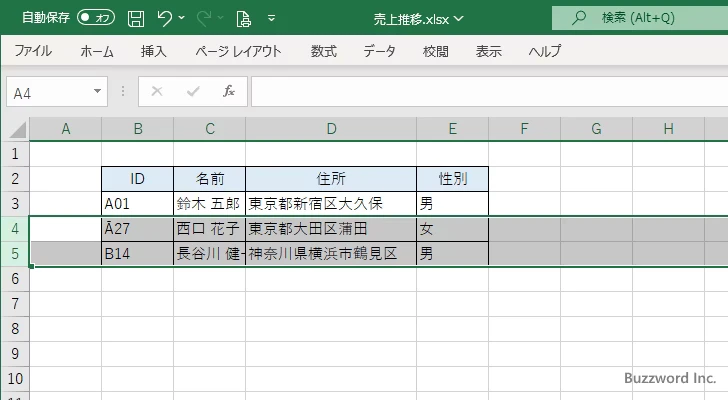728x400 pixels.
Task: Click the Insert Function fx icon
Action: [229, 91]
